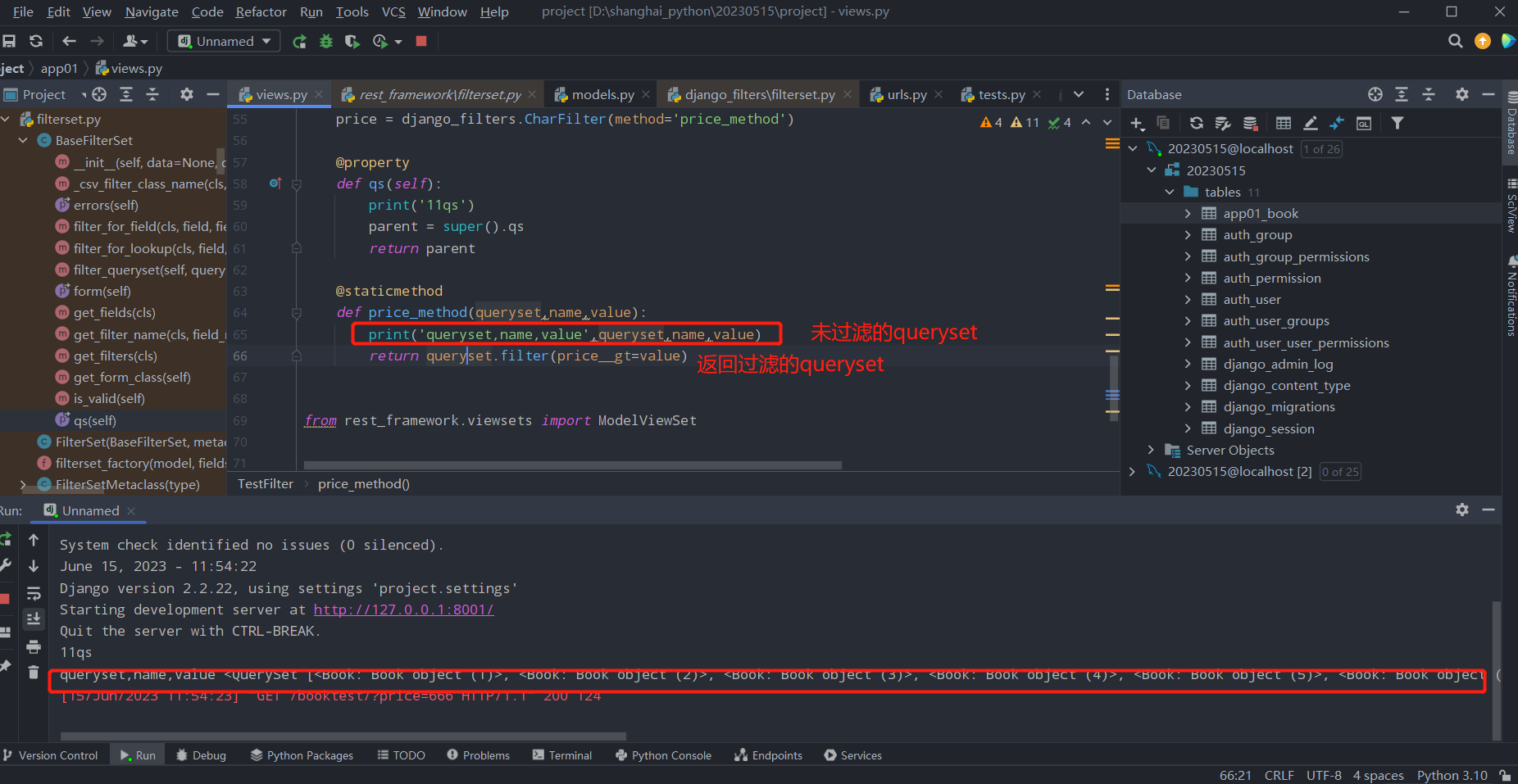The height and width of the screenshot is (784, 1518).
Task: Print console output with the printer icon
Action: click(x=34, y=647)
